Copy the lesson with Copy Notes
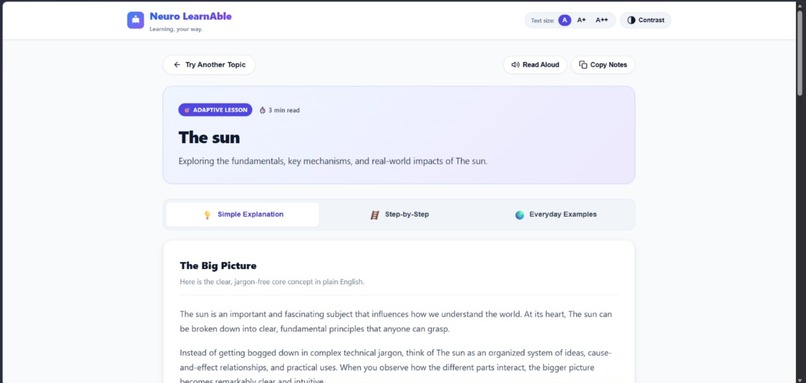 coord(602,65)
